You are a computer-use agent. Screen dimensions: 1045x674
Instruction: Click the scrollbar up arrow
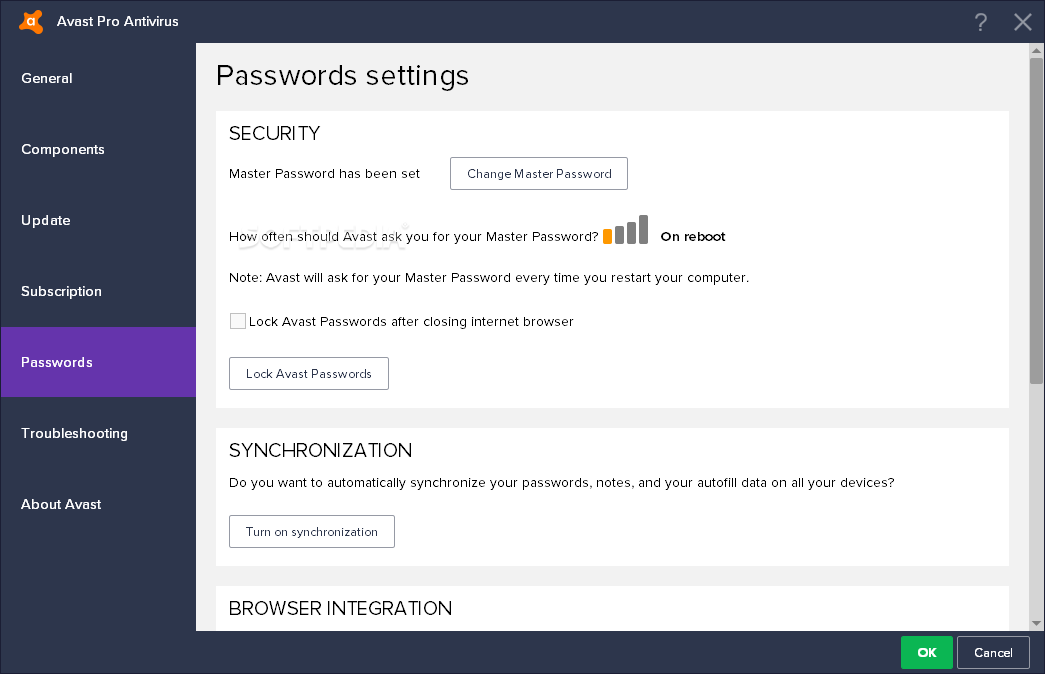(x=1036, y=51)
